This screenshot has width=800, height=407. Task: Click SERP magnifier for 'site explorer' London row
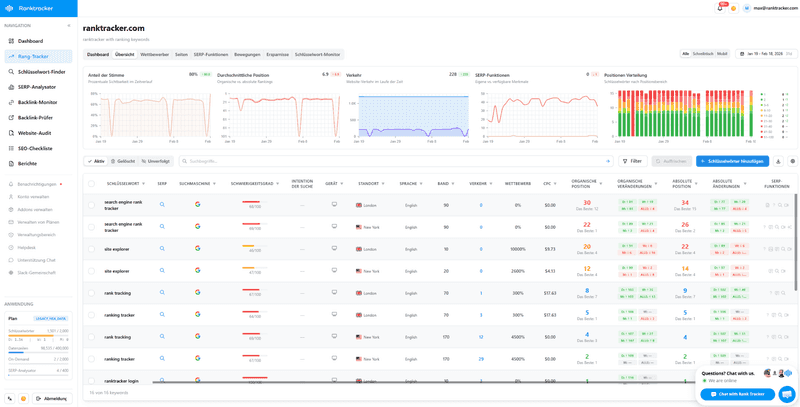[162, 249]
